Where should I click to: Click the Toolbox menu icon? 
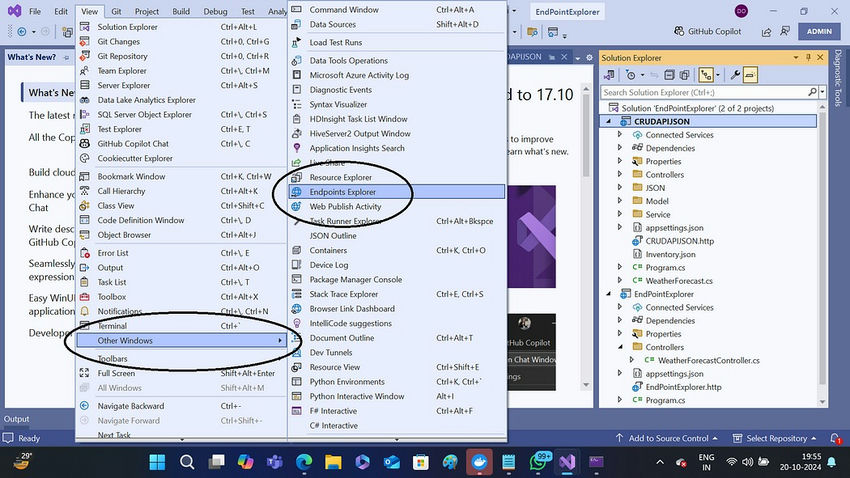tap(85, 297)
